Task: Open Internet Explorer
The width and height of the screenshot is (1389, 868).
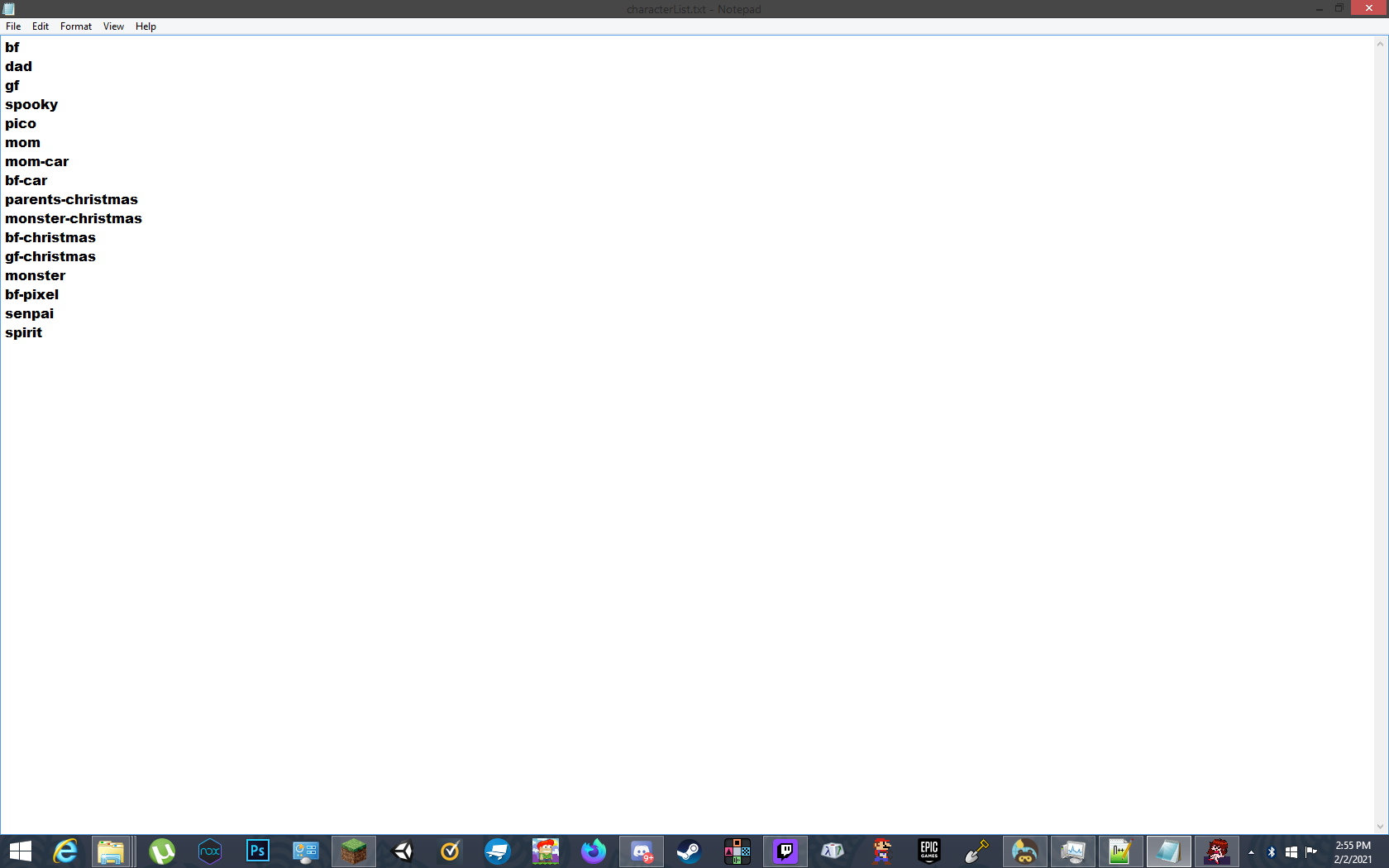Action: (65, 851)
